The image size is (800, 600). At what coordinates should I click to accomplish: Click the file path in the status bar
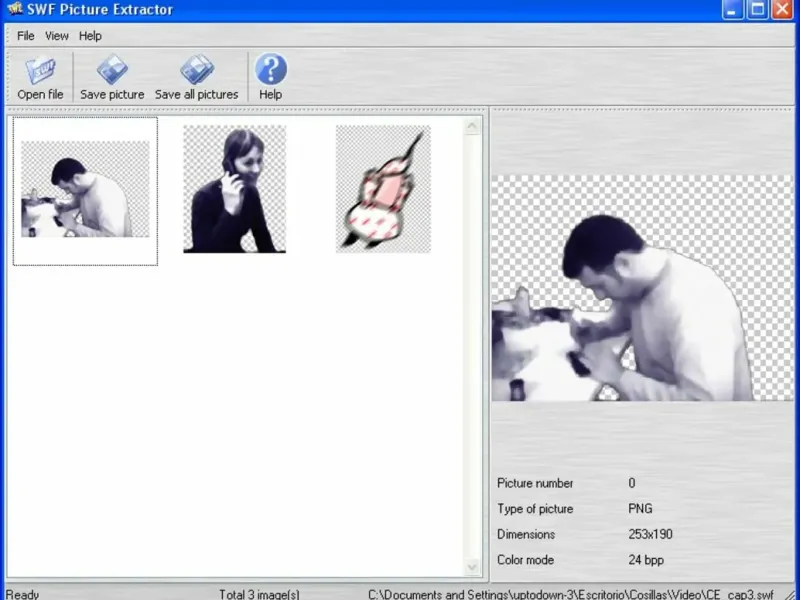[x=570, y=594]
